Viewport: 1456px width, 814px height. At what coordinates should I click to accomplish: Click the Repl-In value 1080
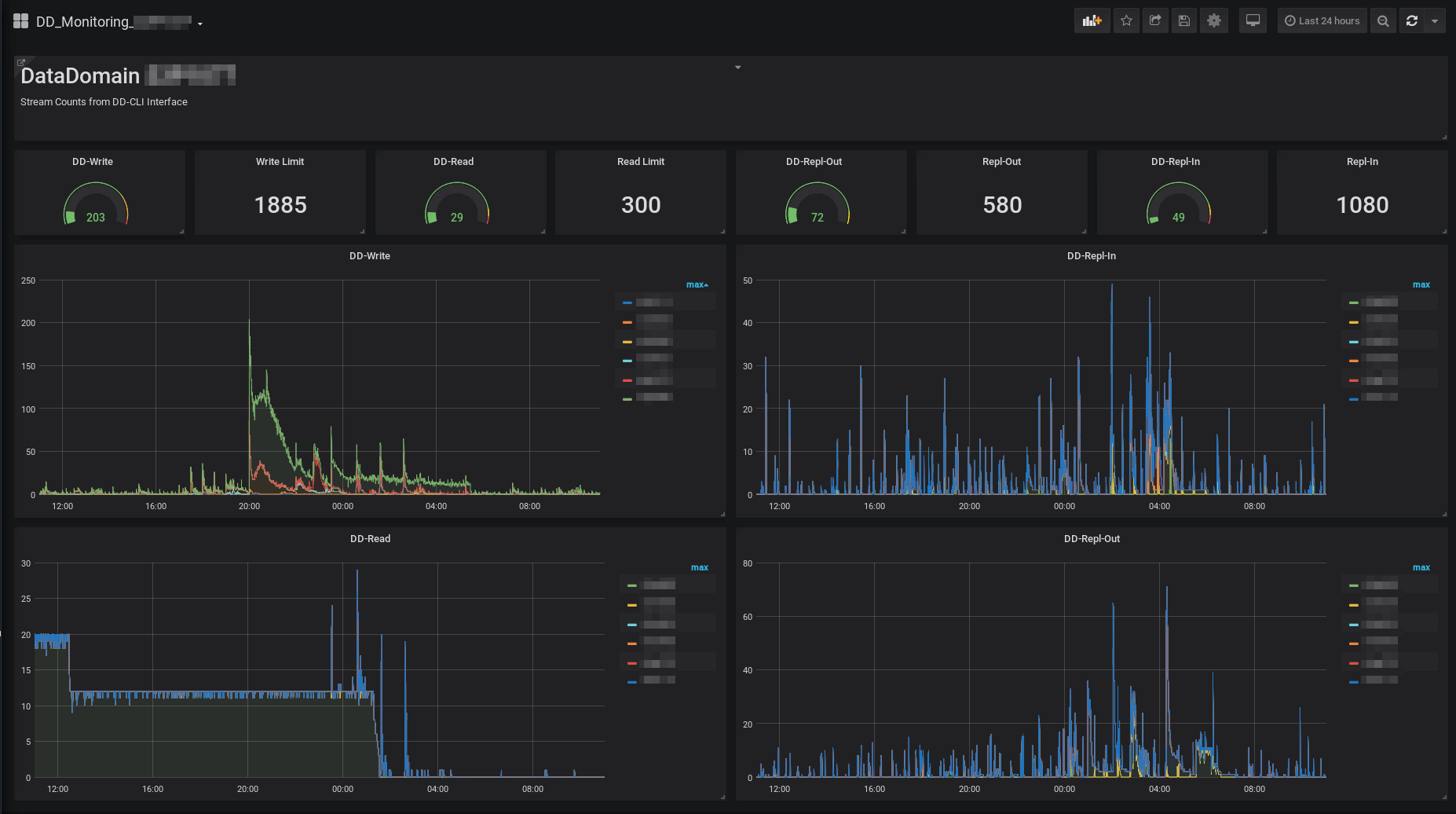coord(1363,205)
